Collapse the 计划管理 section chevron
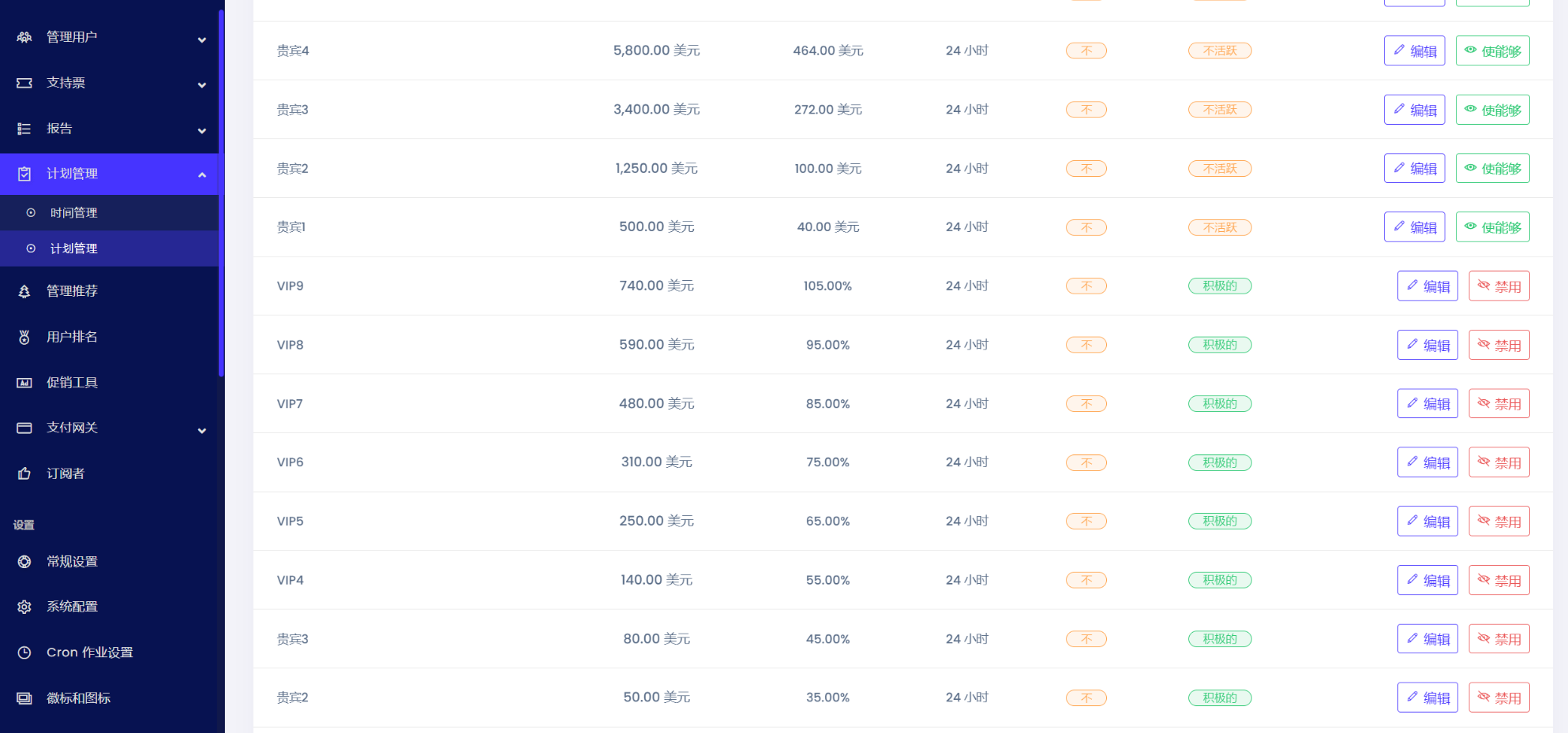 (x=202, y=175)
